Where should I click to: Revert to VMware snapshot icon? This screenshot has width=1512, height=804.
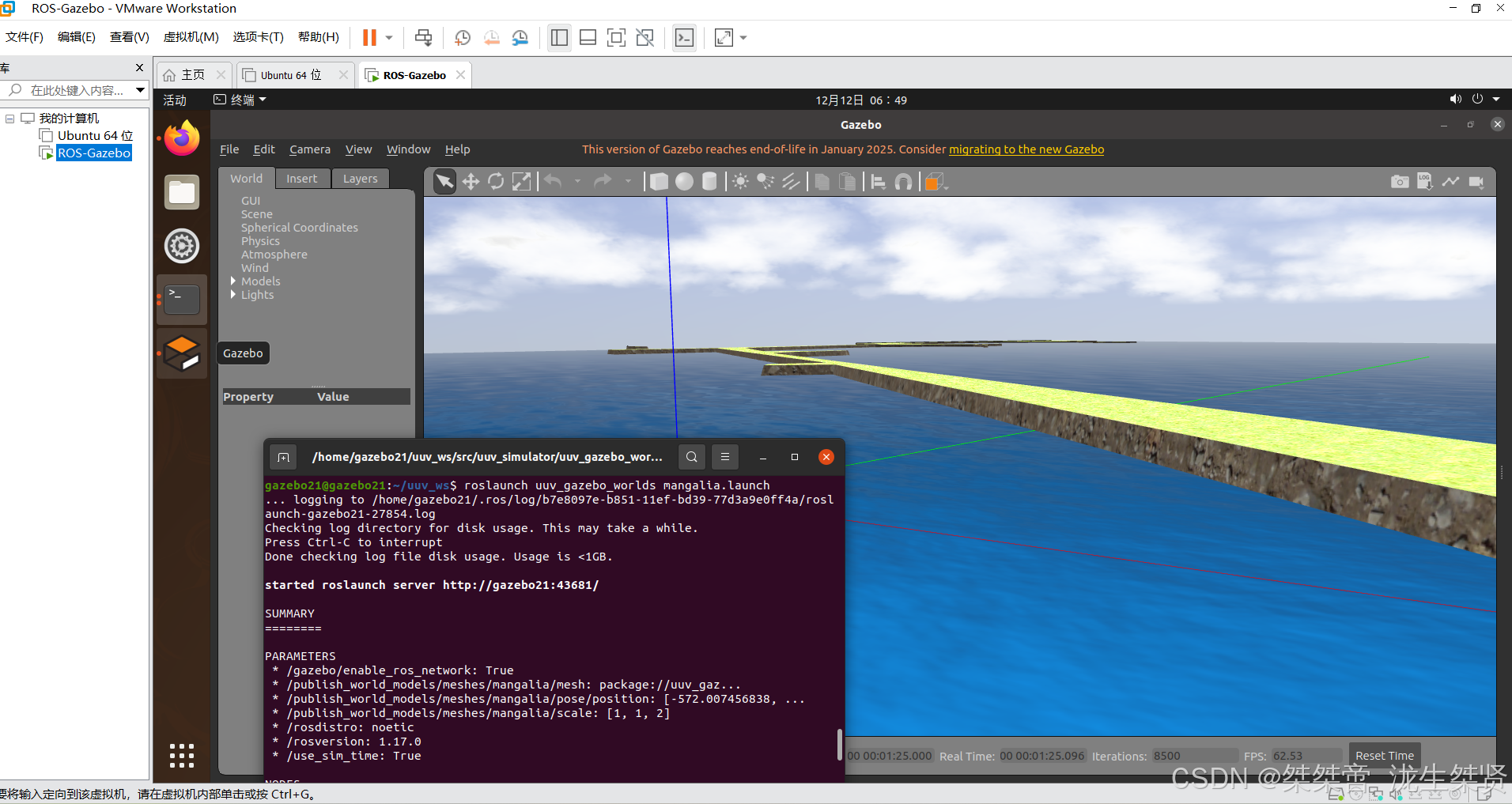pyautogui.click(x=491, y=37)
